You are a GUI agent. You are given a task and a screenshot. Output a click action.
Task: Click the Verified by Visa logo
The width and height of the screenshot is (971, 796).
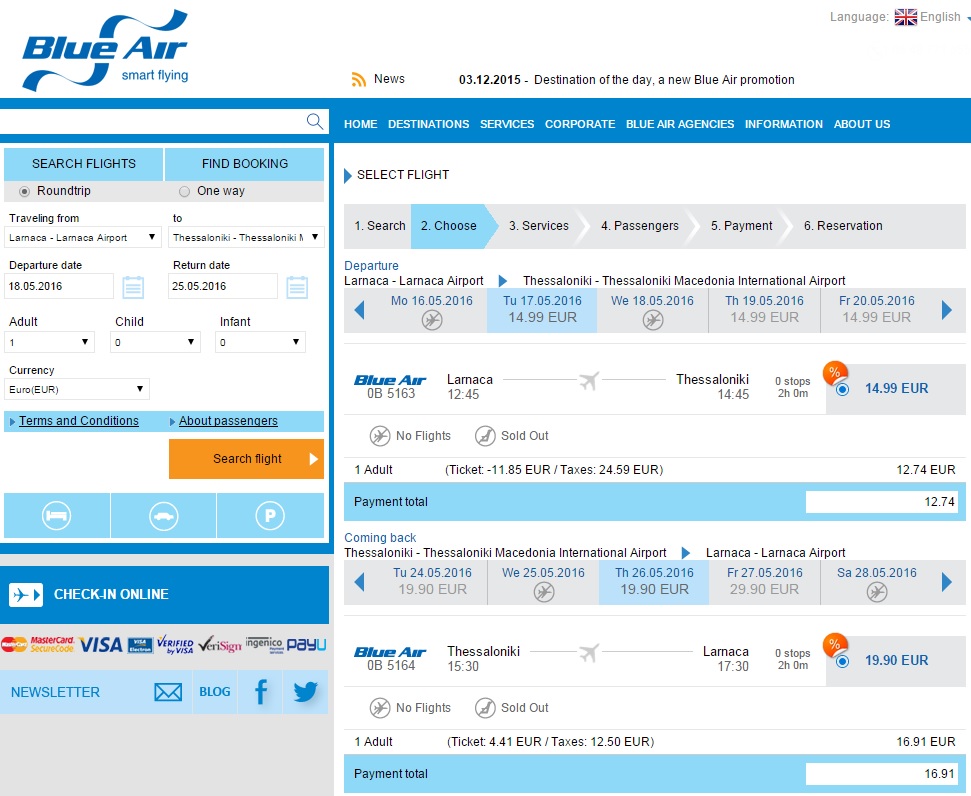point(175,645)
